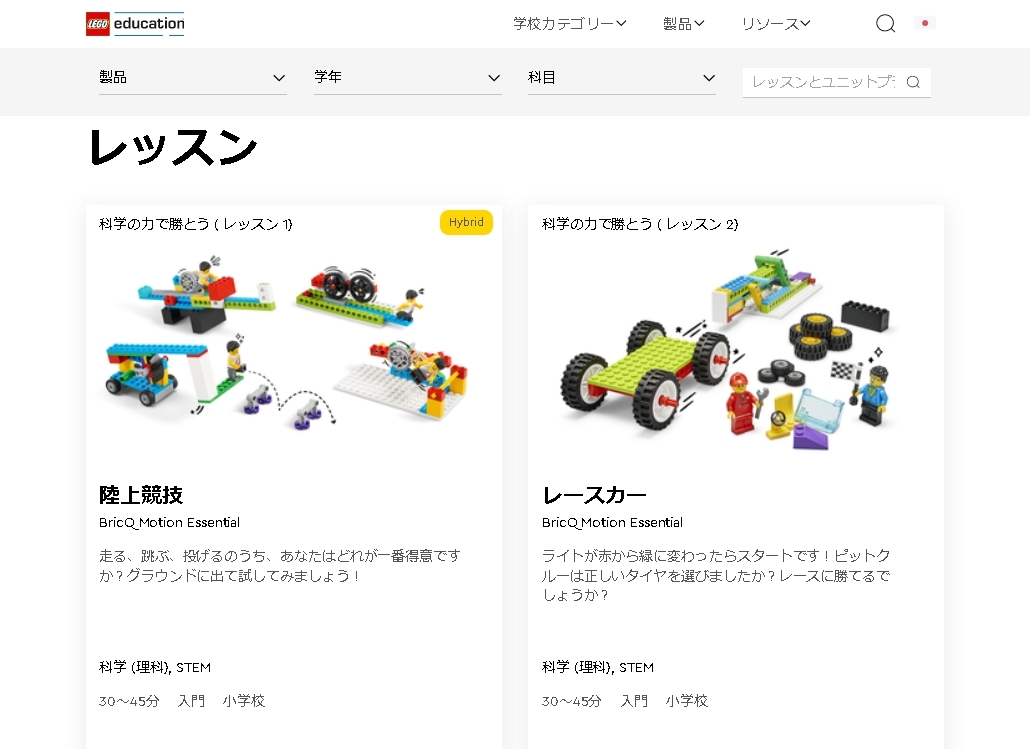Click the lesson search input field
1030x749 pixels.
[x=824, y=82]
